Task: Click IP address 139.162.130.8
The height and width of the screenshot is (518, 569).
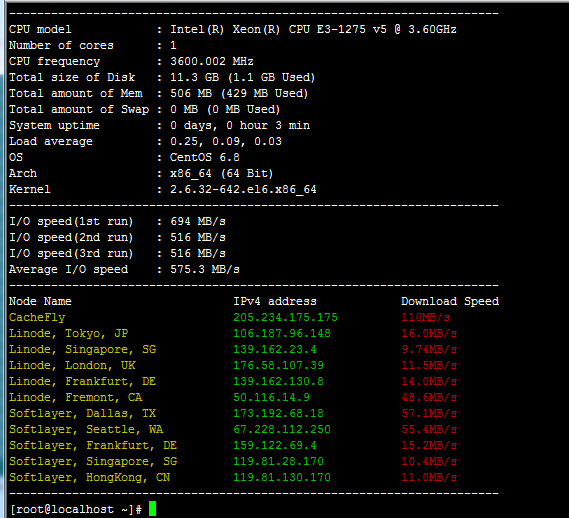Action: click(278, 381)
